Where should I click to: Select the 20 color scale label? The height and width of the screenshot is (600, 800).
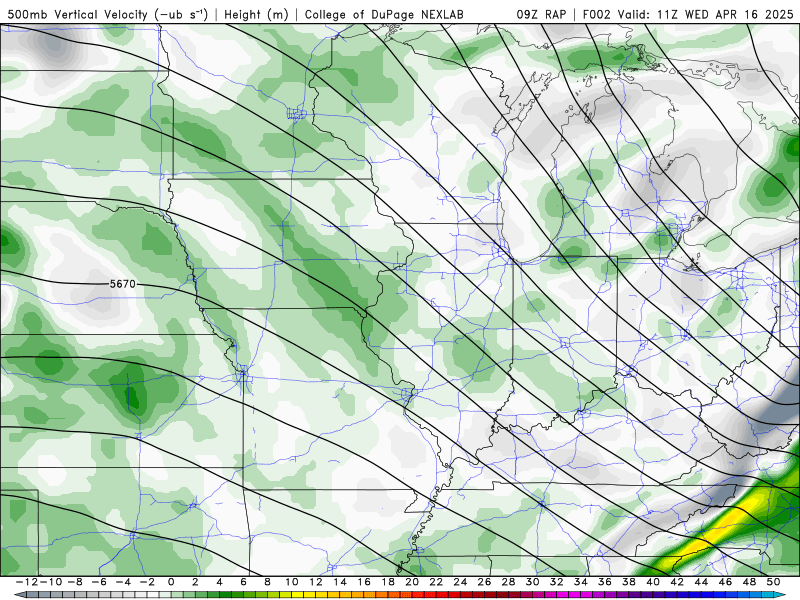[x=412, y=582]
